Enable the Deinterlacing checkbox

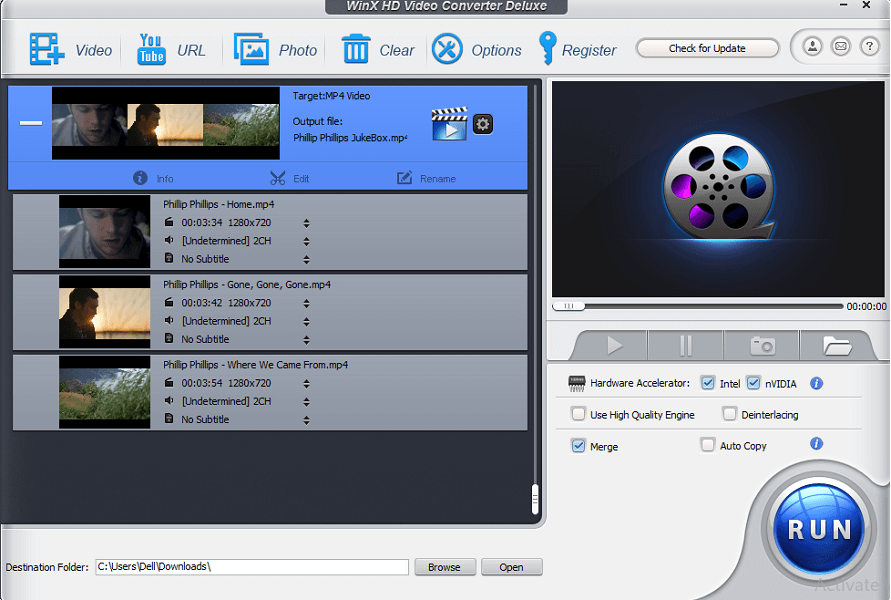click(x=730, y=414)
